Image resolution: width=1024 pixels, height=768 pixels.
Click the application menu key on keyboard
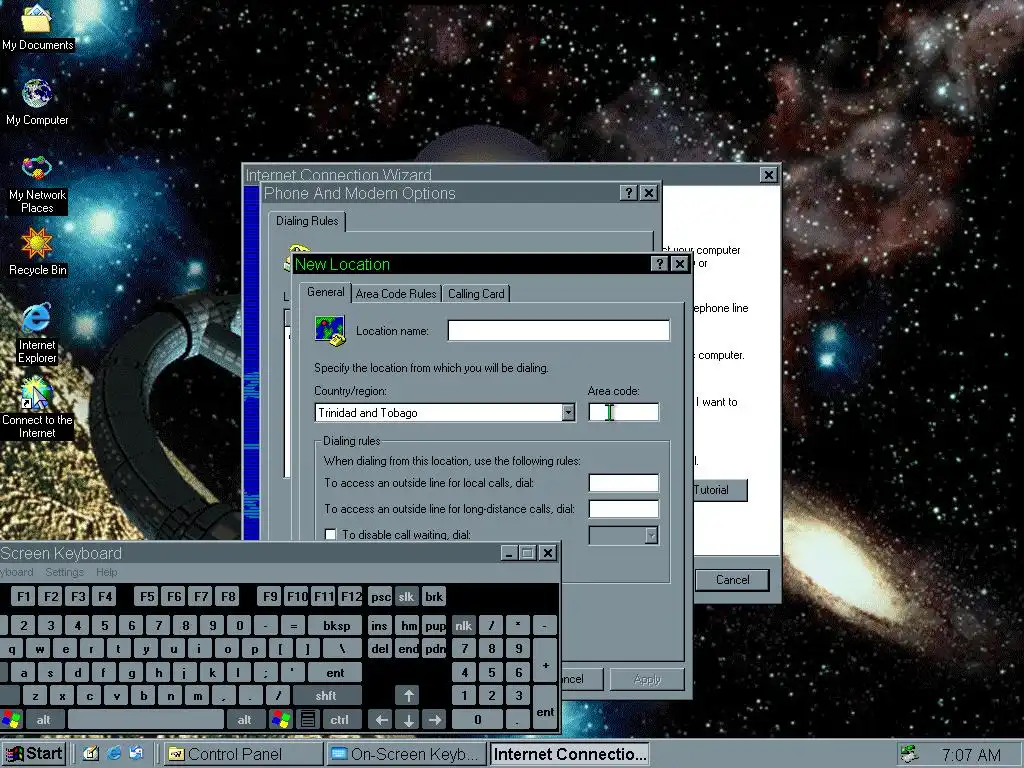(x=308, y=720)
